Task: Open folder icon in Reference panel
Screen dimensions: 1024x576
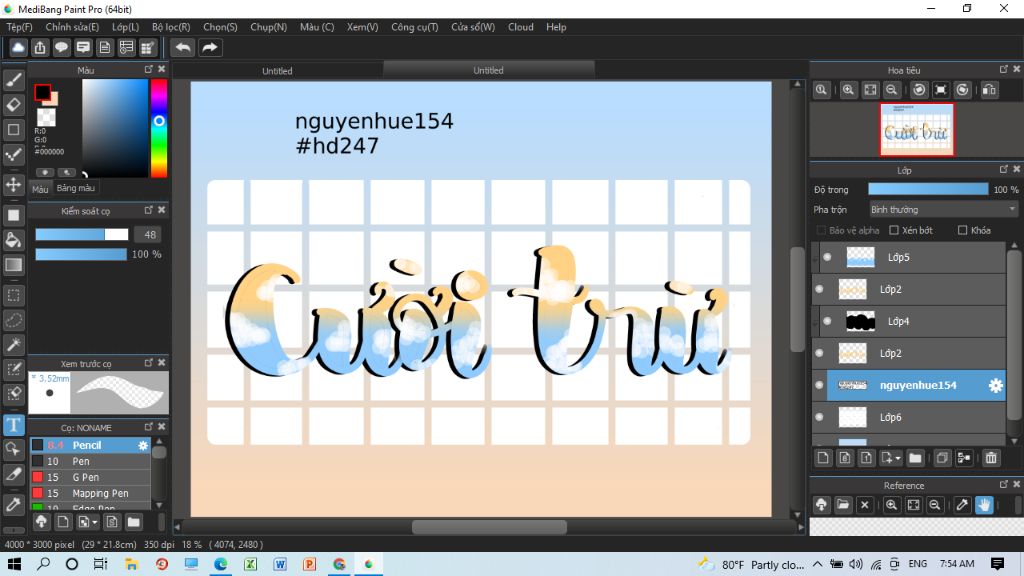Action: click(x=843, y=505)
